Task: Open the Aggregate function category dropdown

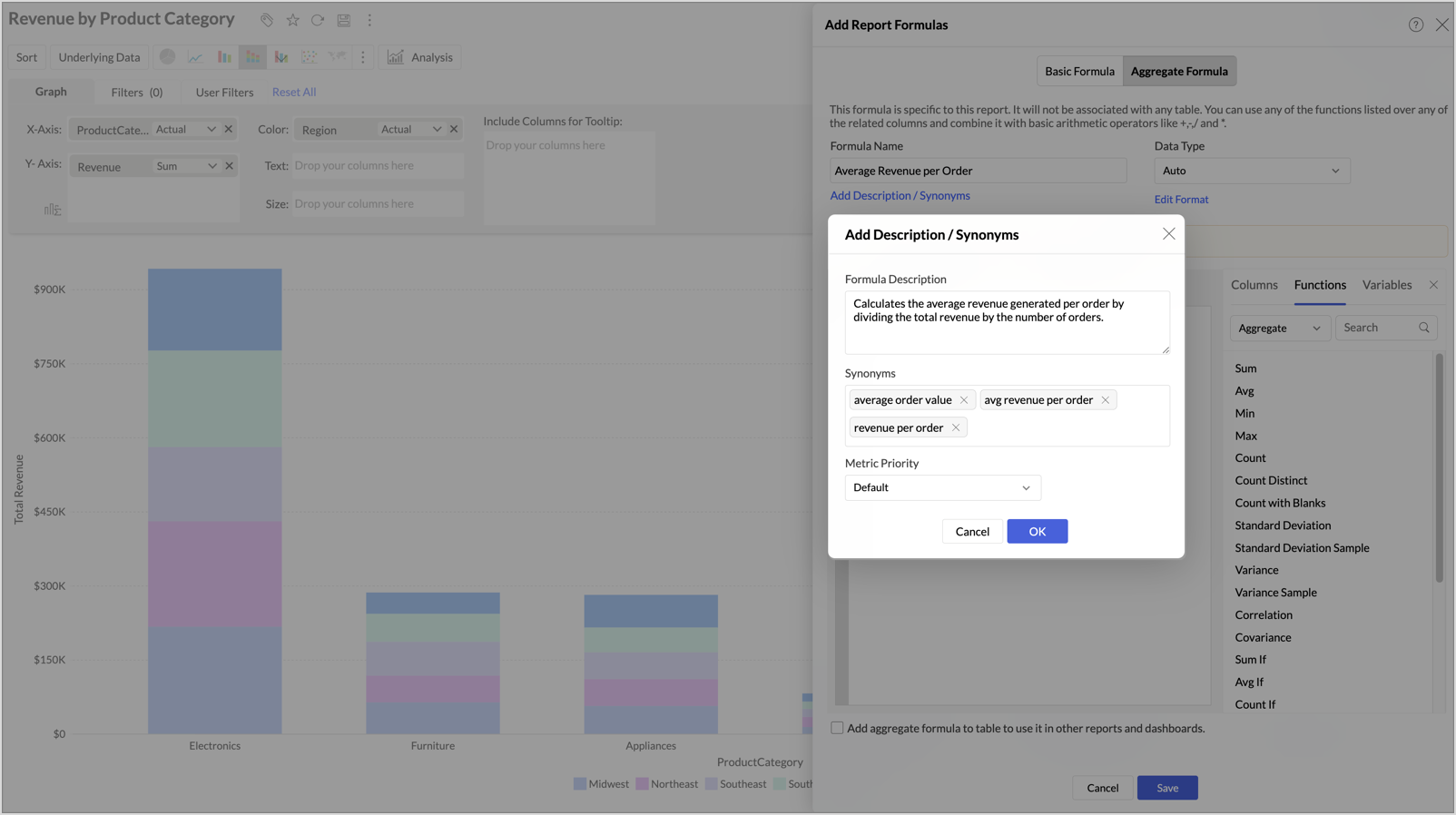Action: [1279, 328]
